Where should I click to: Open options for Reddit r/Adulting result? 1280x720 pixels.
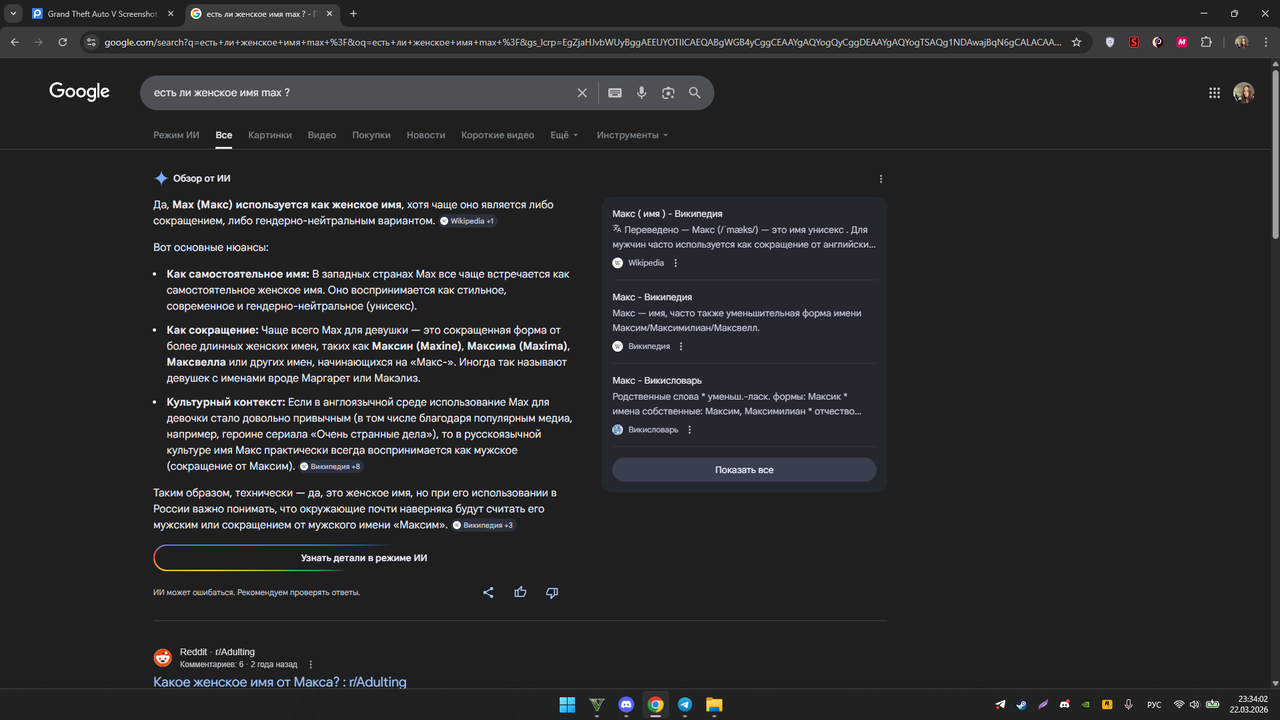[x=311, y=664]
